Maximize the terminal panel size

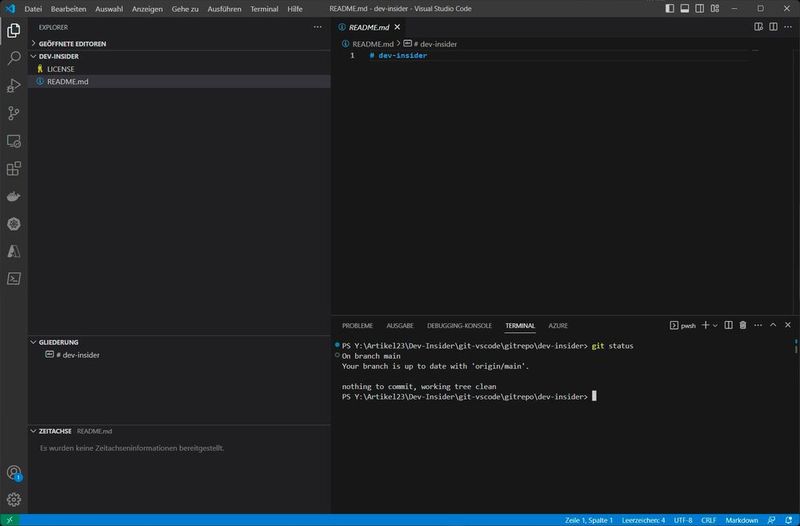[x=773, y=325]
